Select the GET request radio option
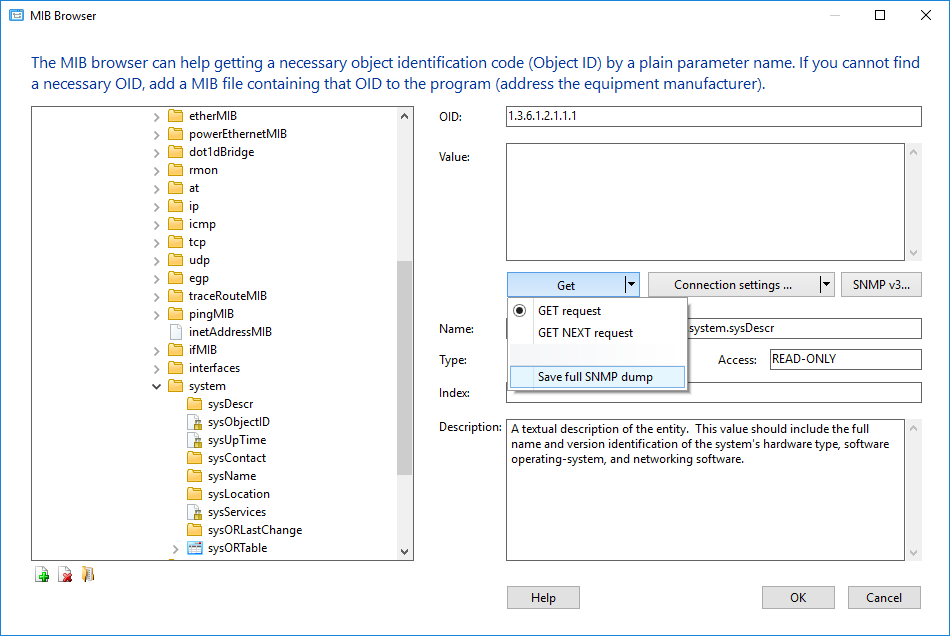Screen dimensions: 950x636 pos(520,311)
